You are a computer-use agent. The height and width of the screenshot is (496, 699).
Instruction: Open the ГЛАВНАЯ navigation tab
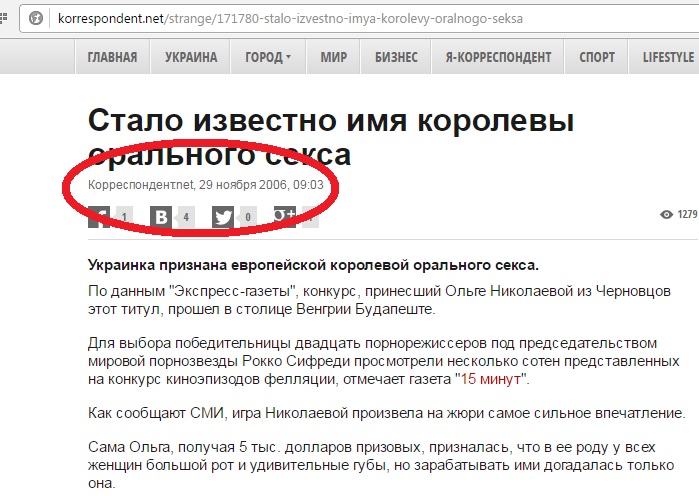point(112,57)
